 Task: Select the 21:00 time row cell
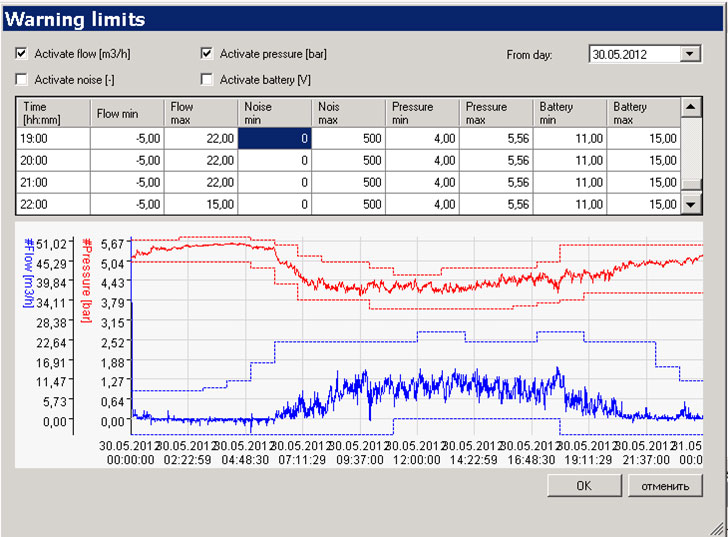pos(53,182)
